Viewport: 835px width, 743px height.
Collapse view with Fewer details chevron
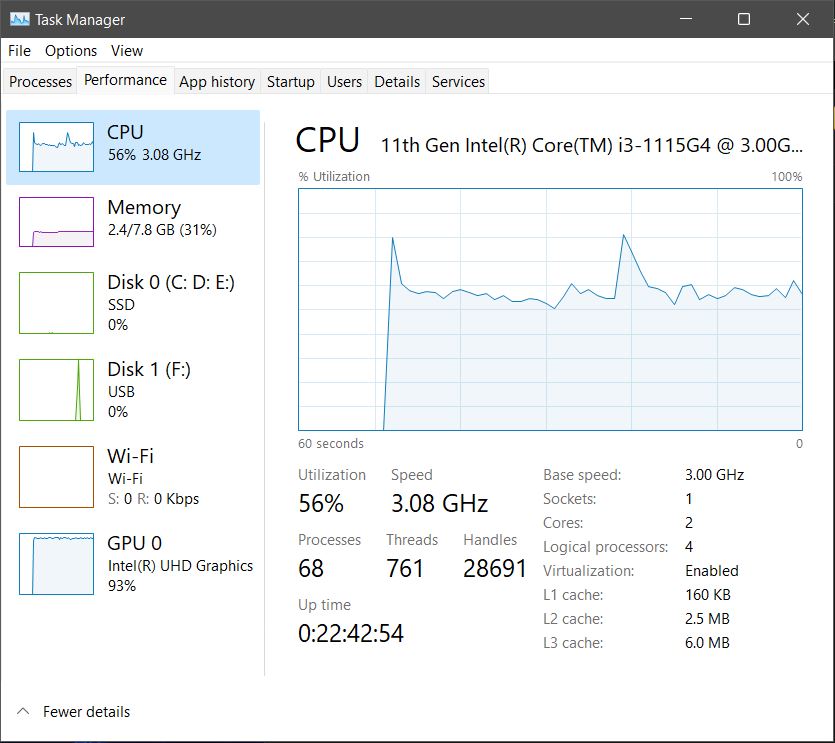(x=23, y=712)
